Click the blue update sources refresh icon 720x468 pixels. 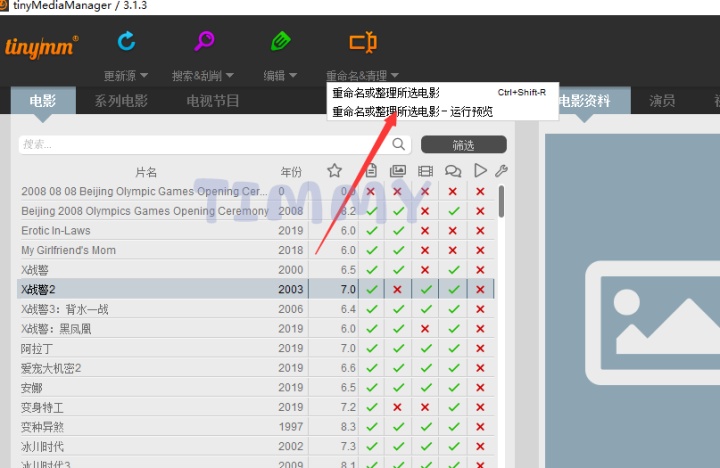coord(127,41)
